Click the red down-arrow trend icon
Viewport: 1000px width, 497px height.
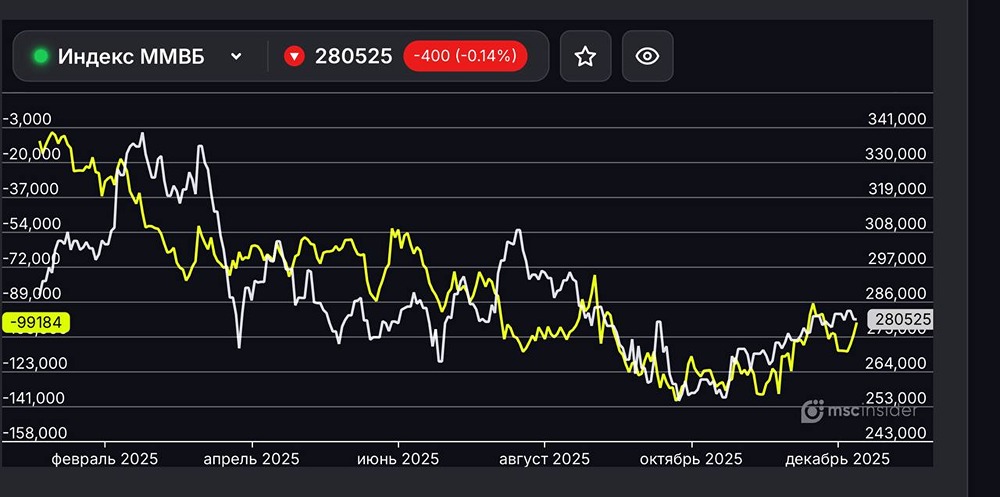click(x=294, y=57)
